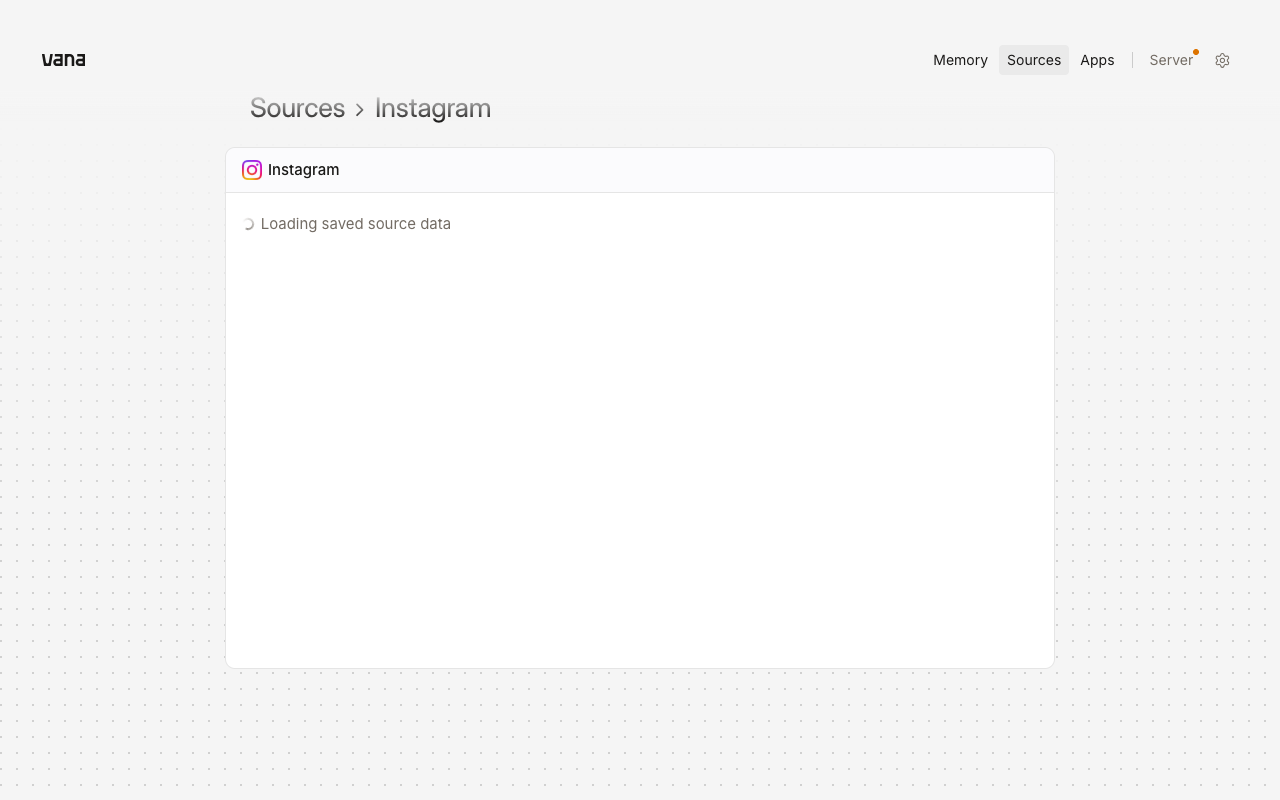This screenshot has width=1280, height=800.
Task: Click the Instagram breadcrumb title
Action: (433, 108)
